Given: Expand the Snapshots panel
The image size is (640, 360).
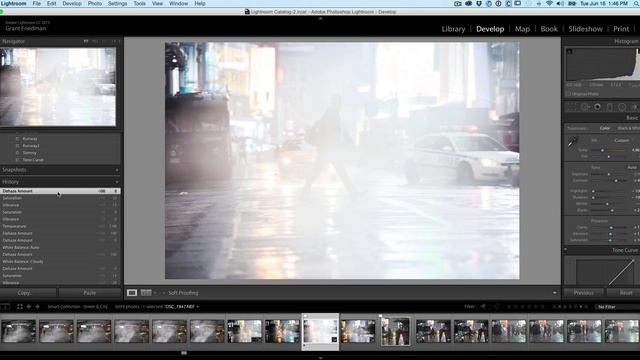Looking at the screenshot, I should 60,170.
